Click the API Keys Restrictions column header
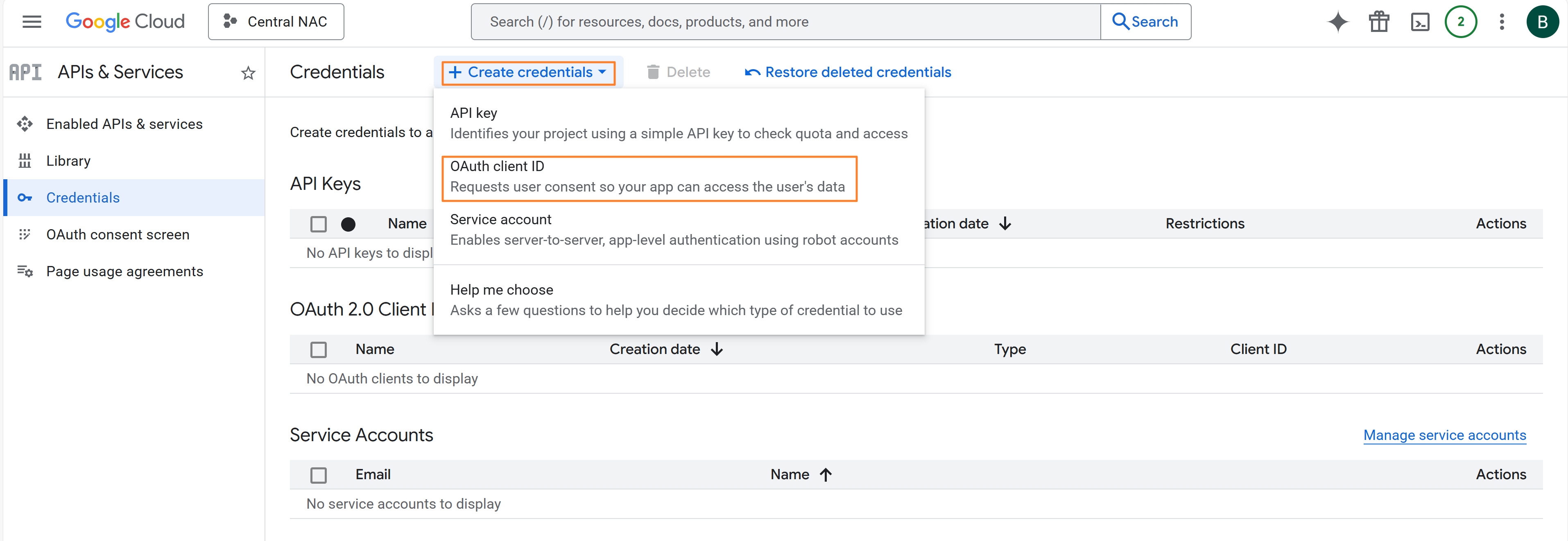Screen dimensions: 1568x541 1205,224
